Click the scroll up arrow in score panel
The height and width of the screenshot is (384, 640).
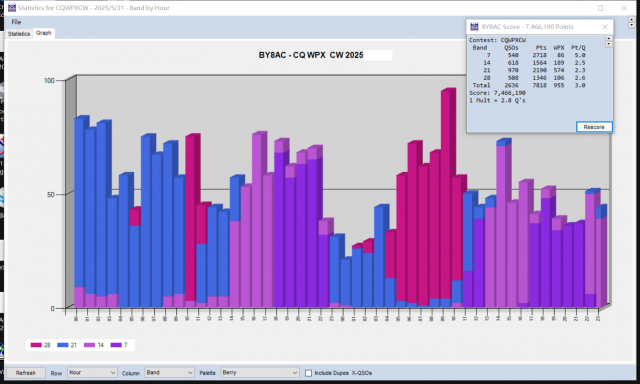609,38
